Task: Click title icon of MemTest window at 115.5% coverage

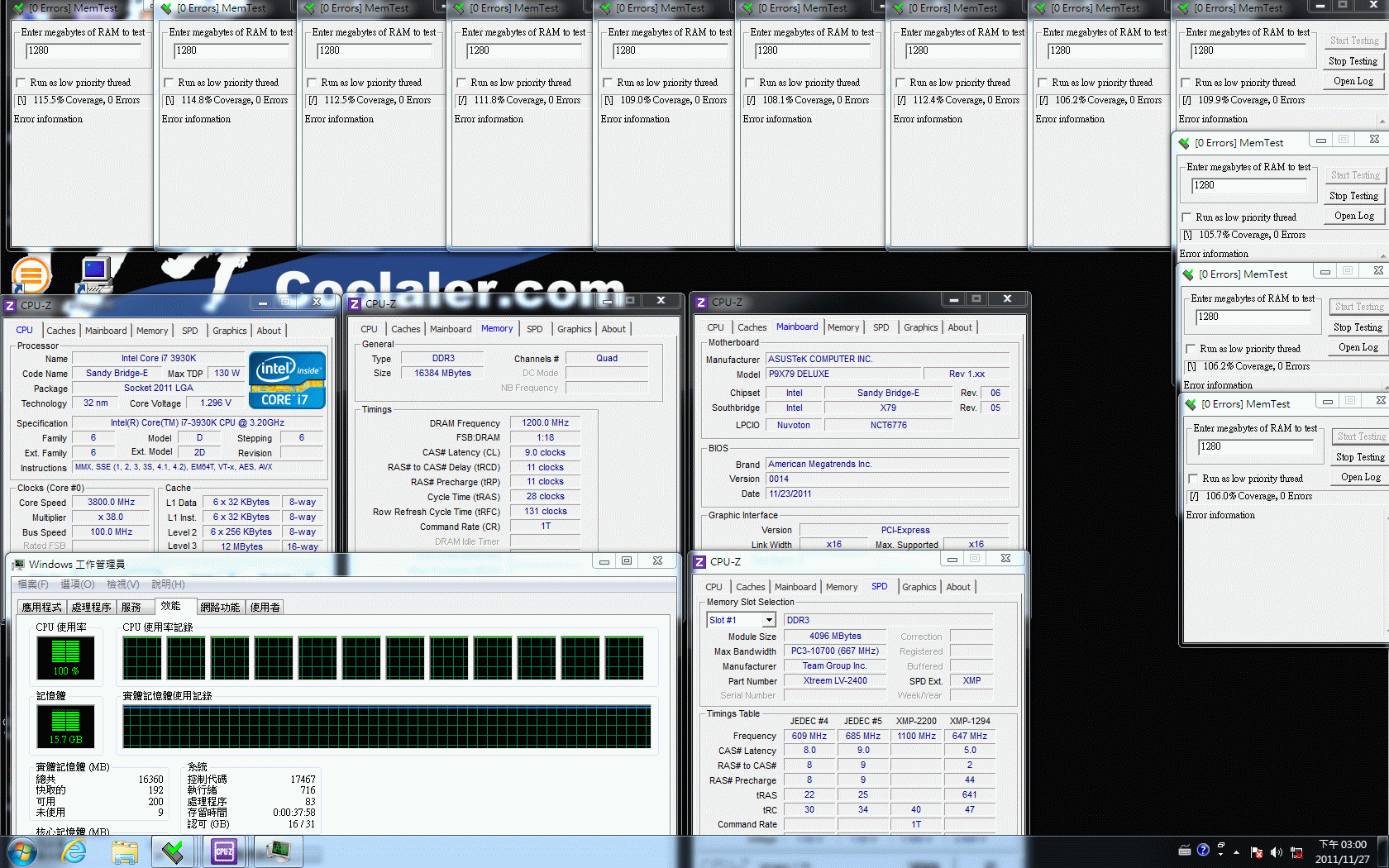Action: click(18, 8)
